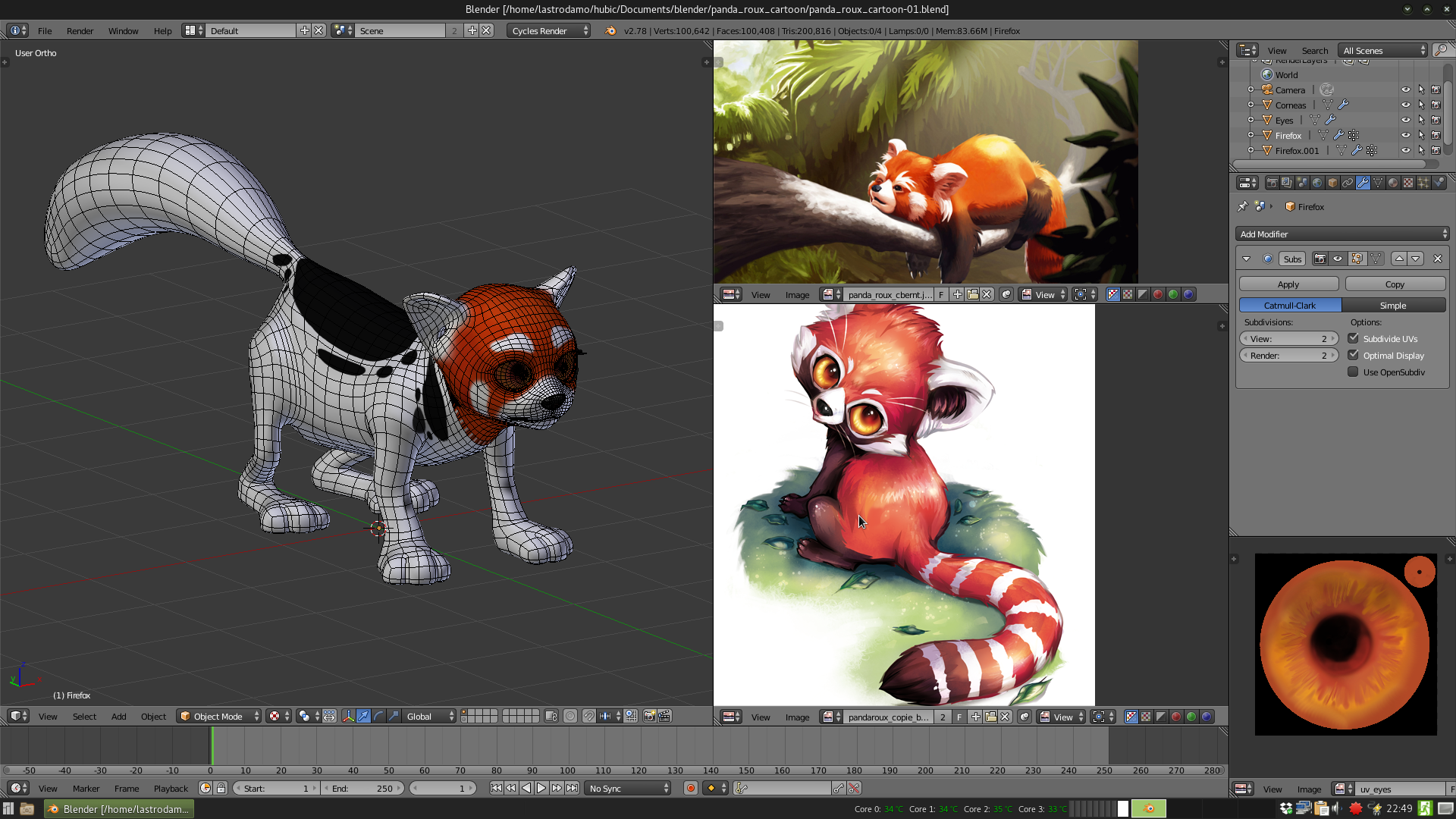Open the All Scenes outliner display dropdown

pyautogui.click(x=1383, y=50)
